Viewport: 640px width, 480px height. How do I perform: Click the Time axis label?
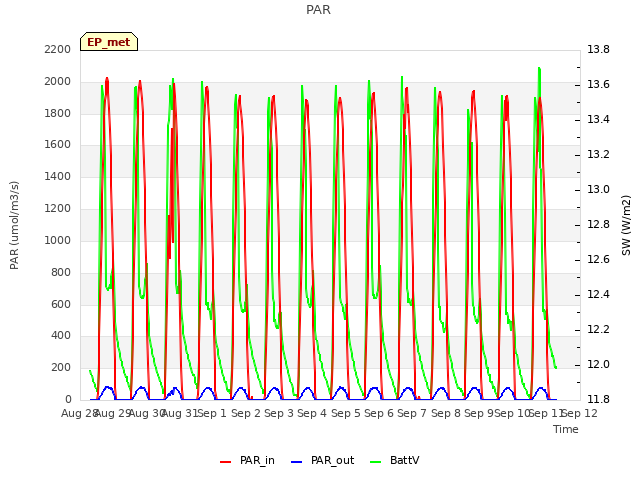click(566, 429)
